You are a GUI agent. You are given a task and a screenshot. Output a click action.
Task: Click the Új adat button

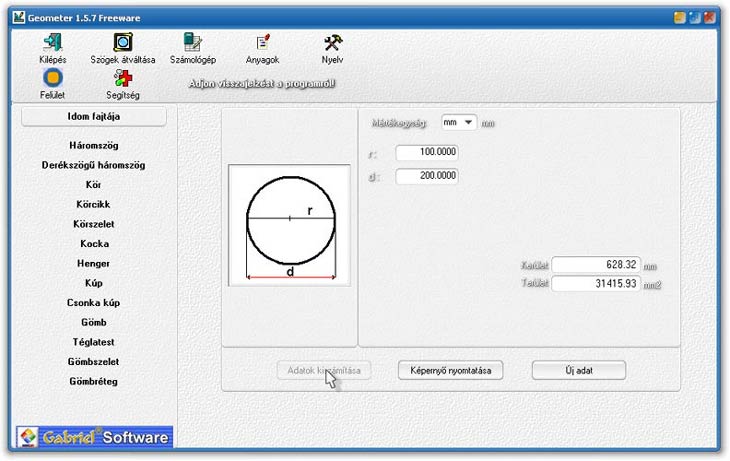[579, 370]
